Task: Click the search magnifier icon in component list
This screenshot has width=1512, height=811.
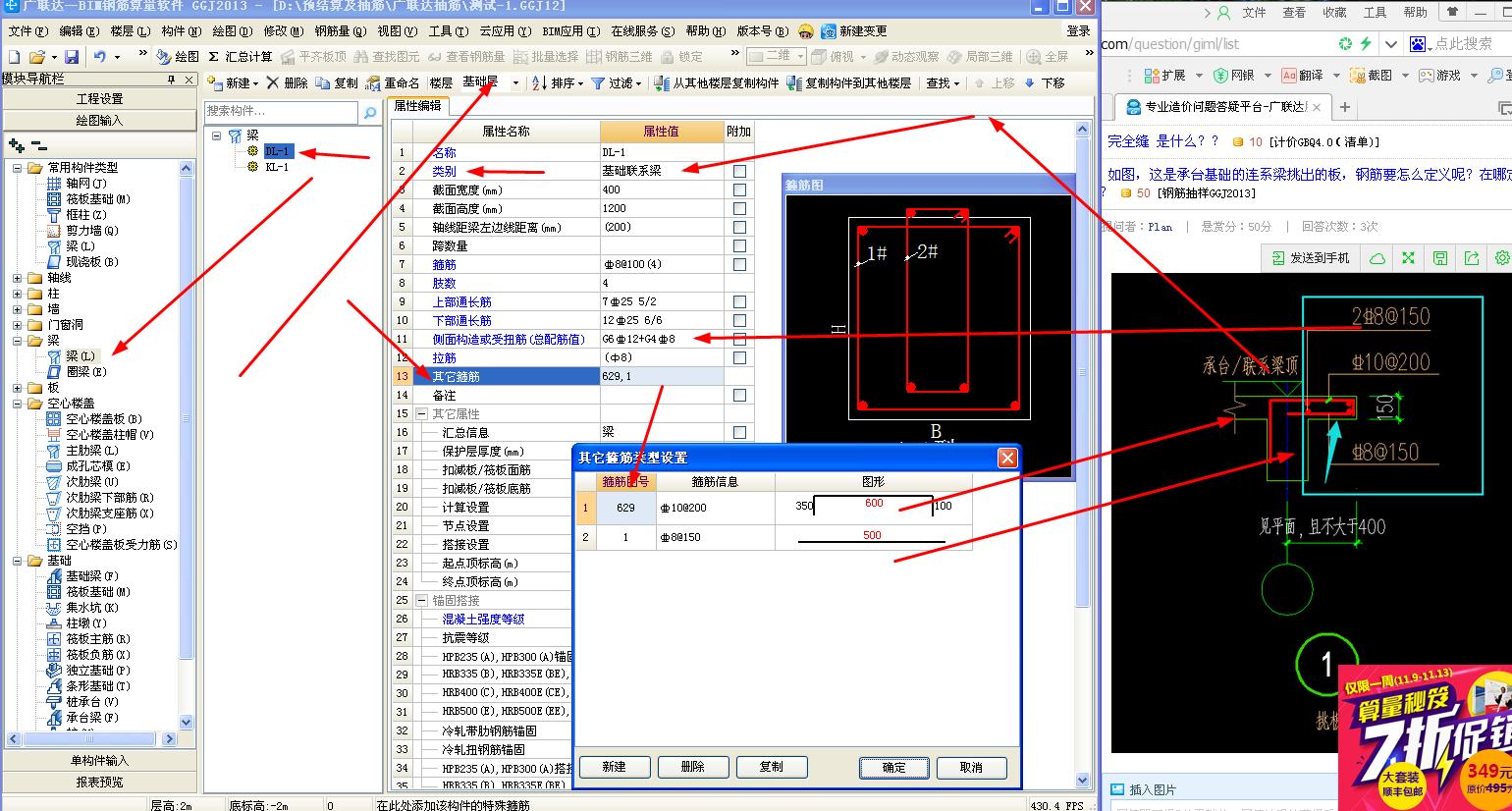Action: coord(370,113)
